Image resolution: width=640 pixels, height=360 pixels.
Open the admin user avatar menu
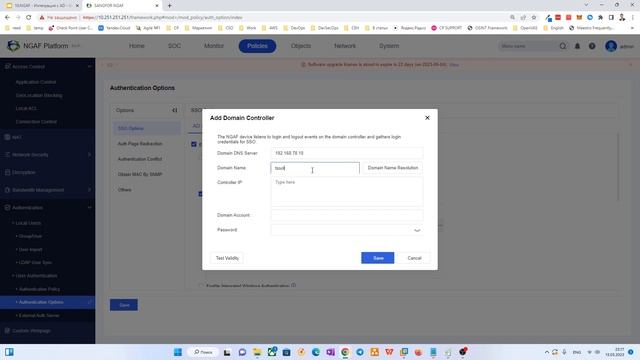(611, 46)
